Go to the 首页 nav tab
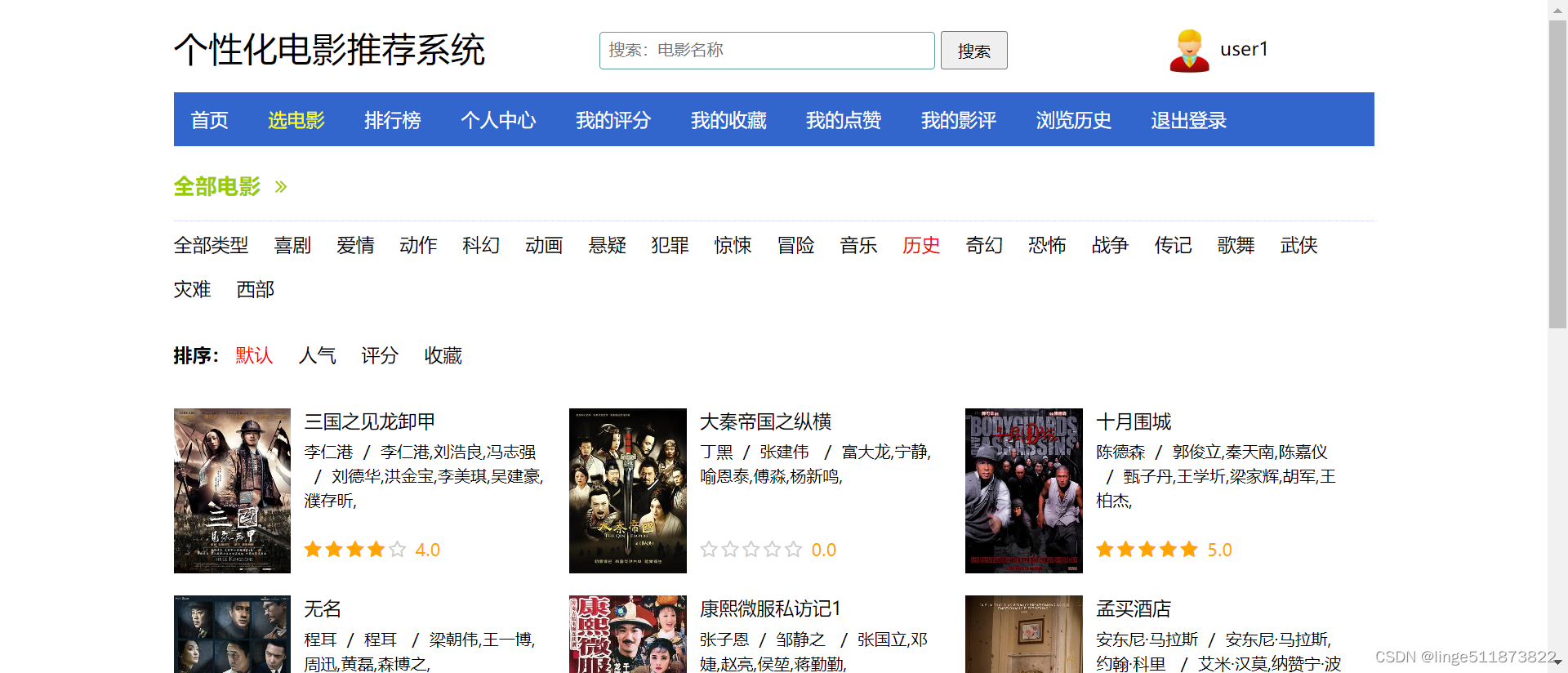The height and width of the screenshot is (673, 1568). click(210, 120)
